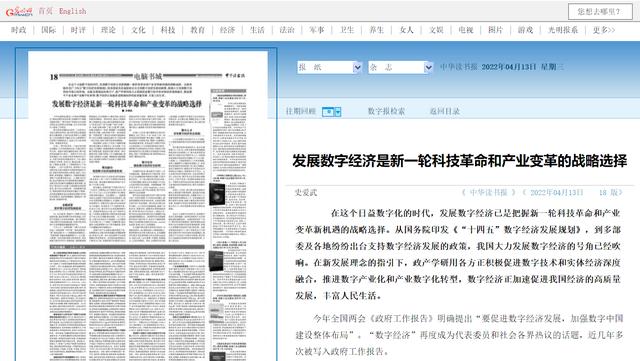Open the 电视 navigation item
Viewport: 640px width, 361px height.
[466, 30]
